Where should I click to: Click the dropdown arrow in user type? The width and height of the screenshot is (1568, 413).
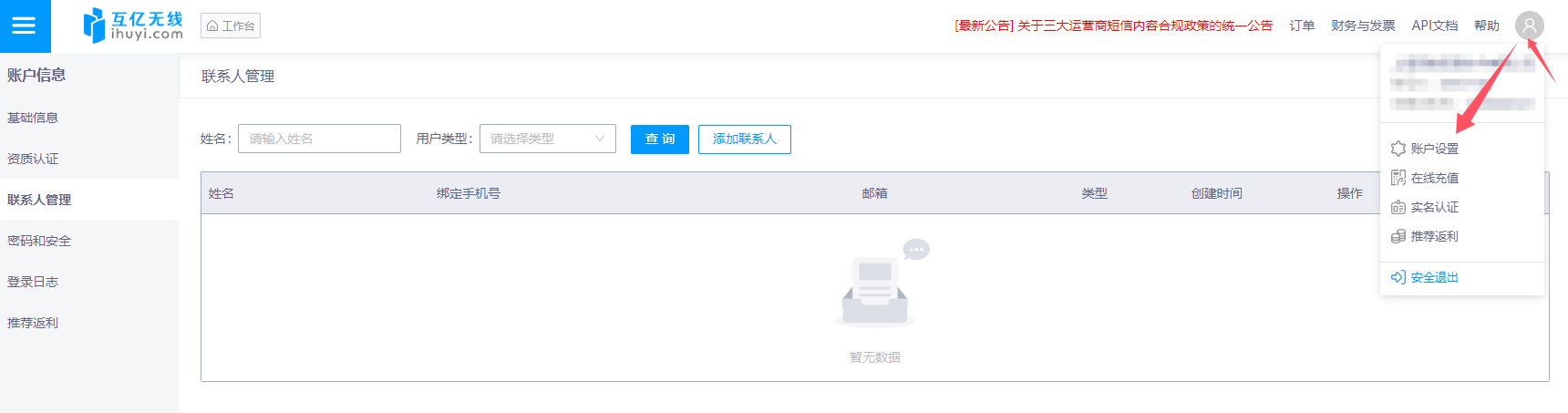point(600,139)
